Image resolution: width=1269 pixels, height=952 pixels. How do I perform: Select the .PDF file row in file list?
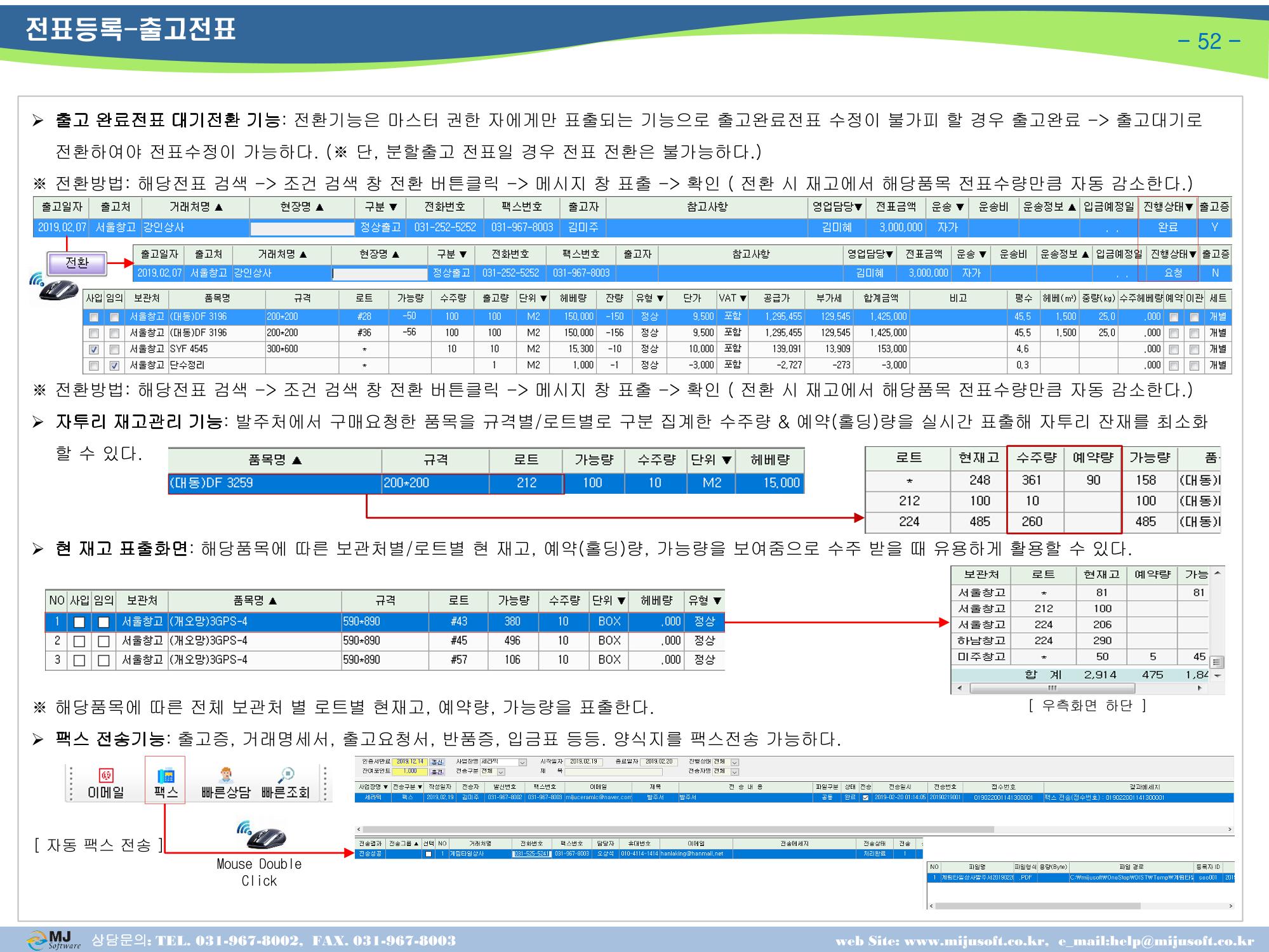[x=1081, y=878]
